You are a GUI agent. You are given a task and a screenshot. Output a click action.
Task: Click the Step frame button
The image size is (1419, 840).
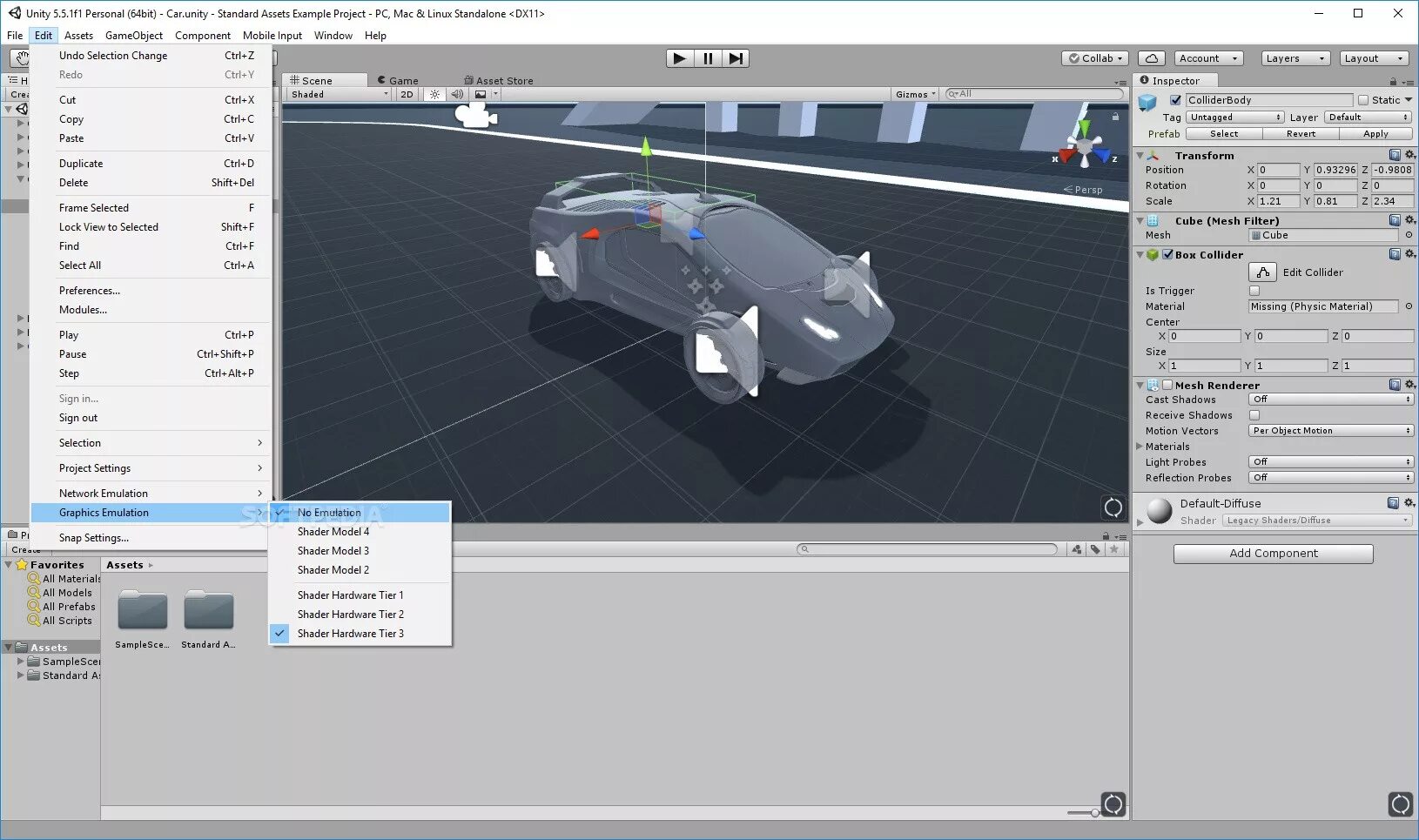pos(736,58)
